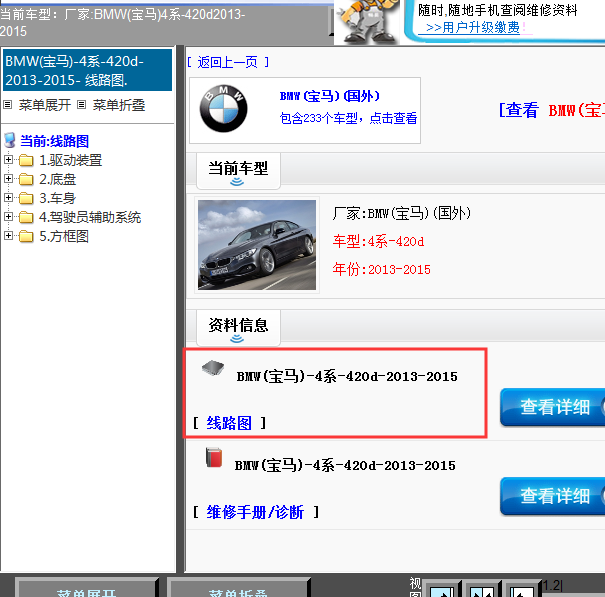The image size is (605, 597).
Task: Click the 查看 BMW link at right
Action: click(552, 110)
